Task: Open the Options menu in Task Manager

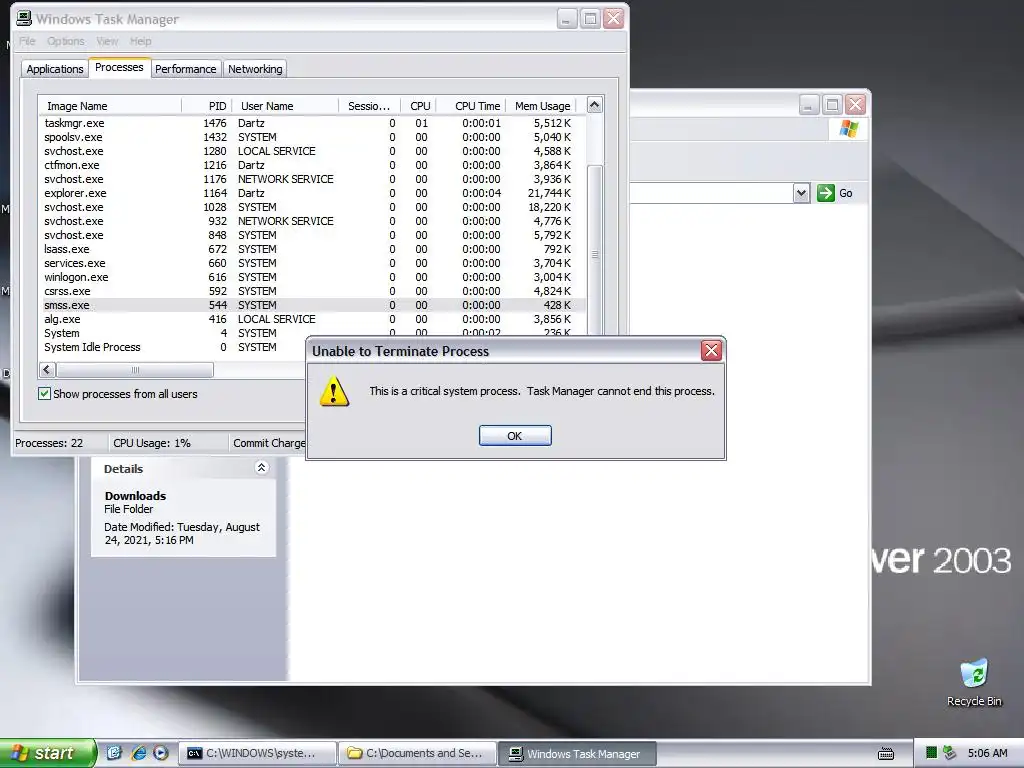Action: [65, 41]
